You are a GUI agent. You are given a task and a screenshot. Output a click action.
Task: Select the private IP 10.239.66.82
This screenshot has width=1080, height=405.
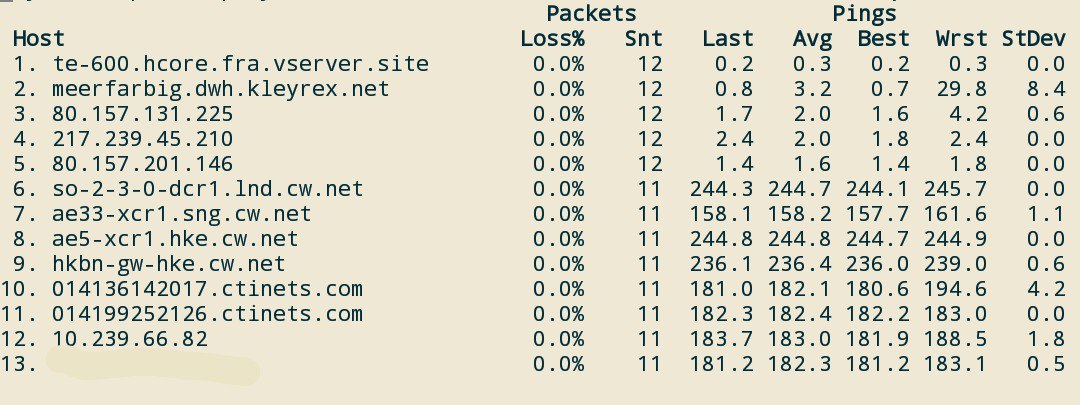pyautogui.click(x=130, y=339)
